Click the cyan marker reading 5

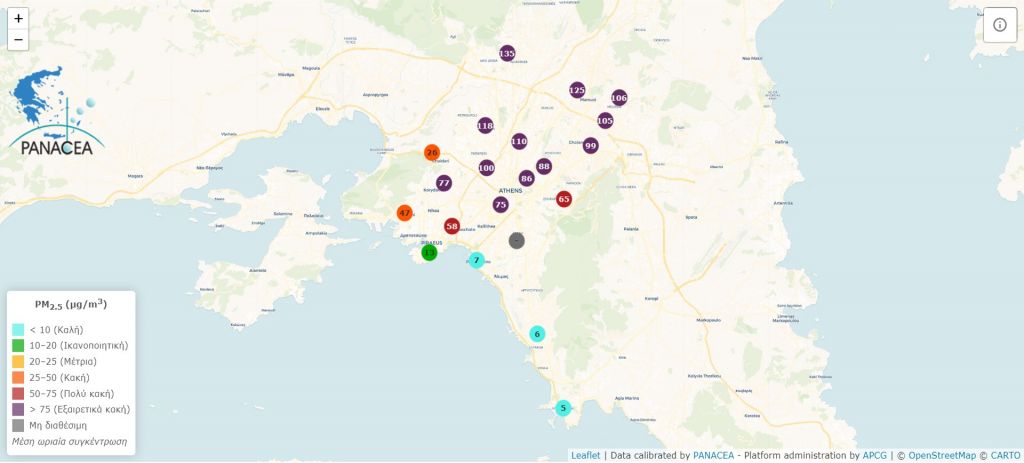pyautogui.click(x=563, y=407)
